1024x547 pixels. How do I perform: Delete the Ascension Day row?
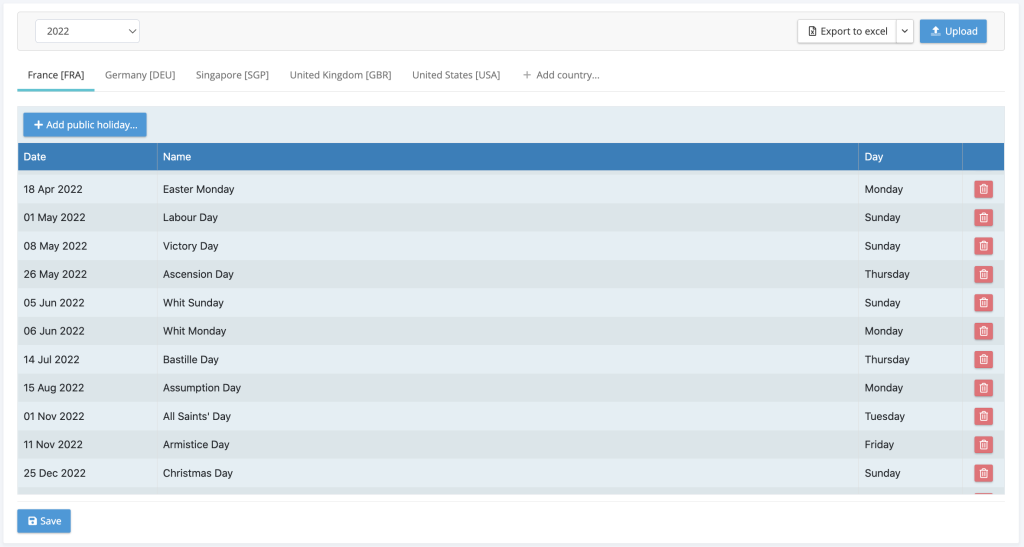click(x=983, y=274)
